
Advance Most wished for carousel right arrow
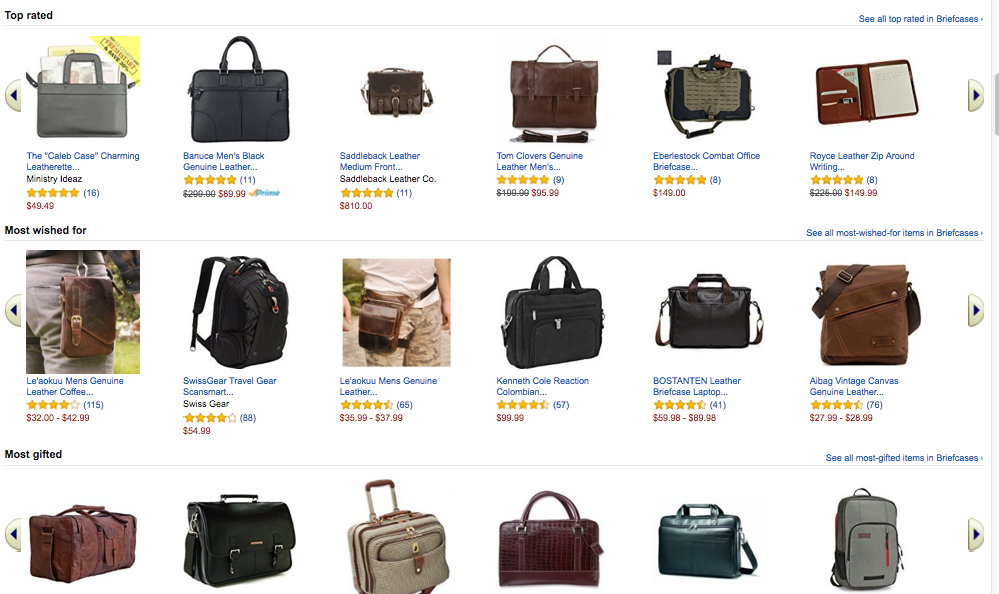click(x=976, y=310)
